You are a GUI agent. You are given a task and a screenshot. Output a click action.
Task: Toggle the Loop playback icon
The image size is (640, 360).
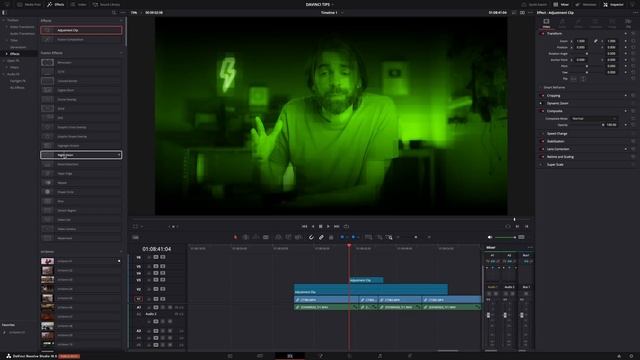tap(346, 226)
